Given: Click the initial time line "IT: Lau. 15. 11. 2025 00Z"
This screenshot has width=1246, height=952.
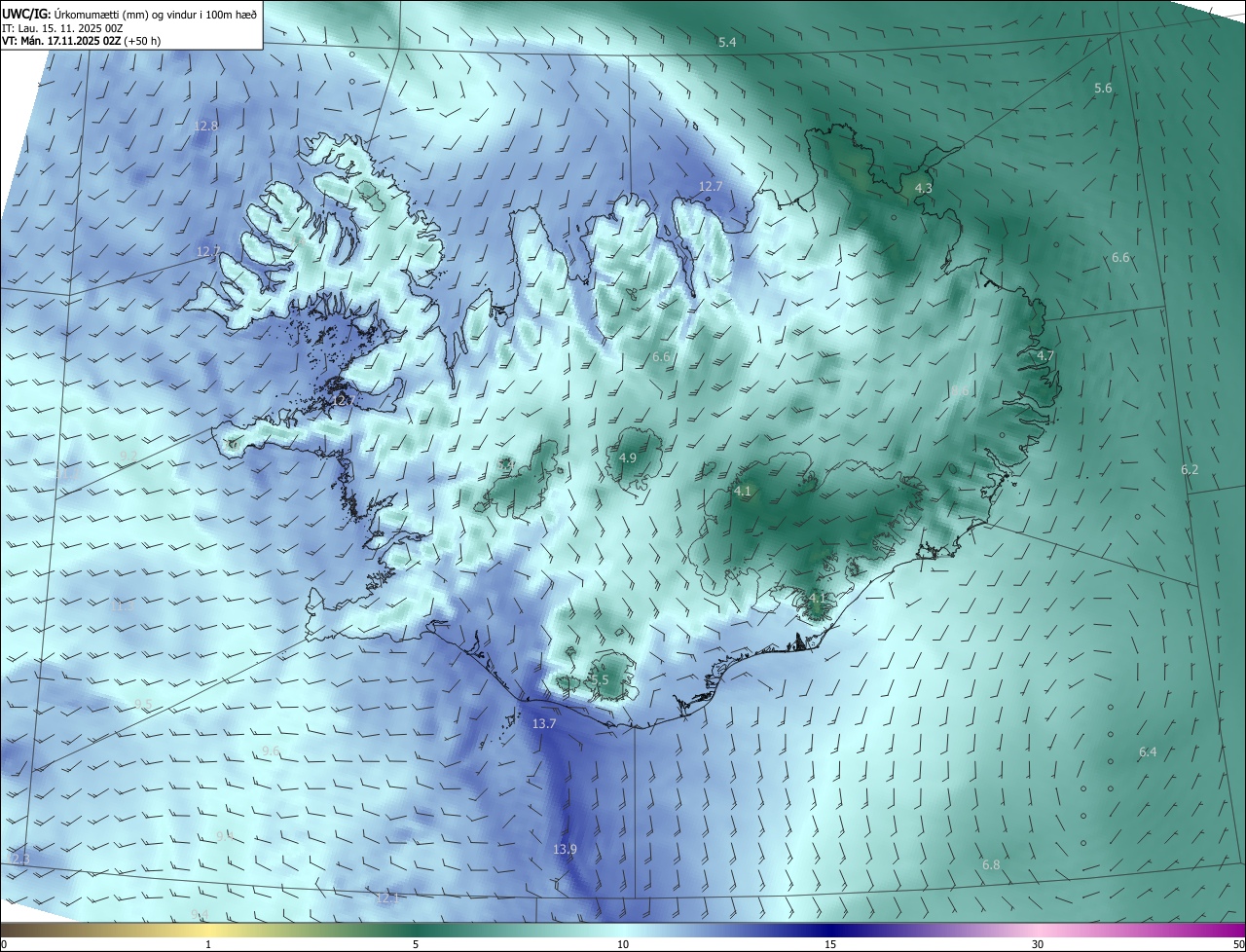Looking at the screenshot, I should pos(62,28).
